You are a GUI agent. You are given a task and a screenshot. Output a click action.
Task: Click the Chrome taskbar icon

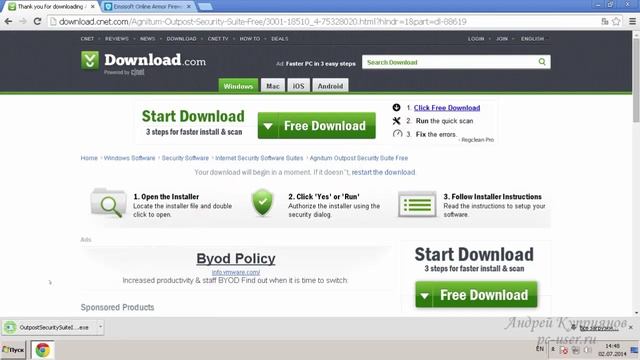click(x=42, y=350)
